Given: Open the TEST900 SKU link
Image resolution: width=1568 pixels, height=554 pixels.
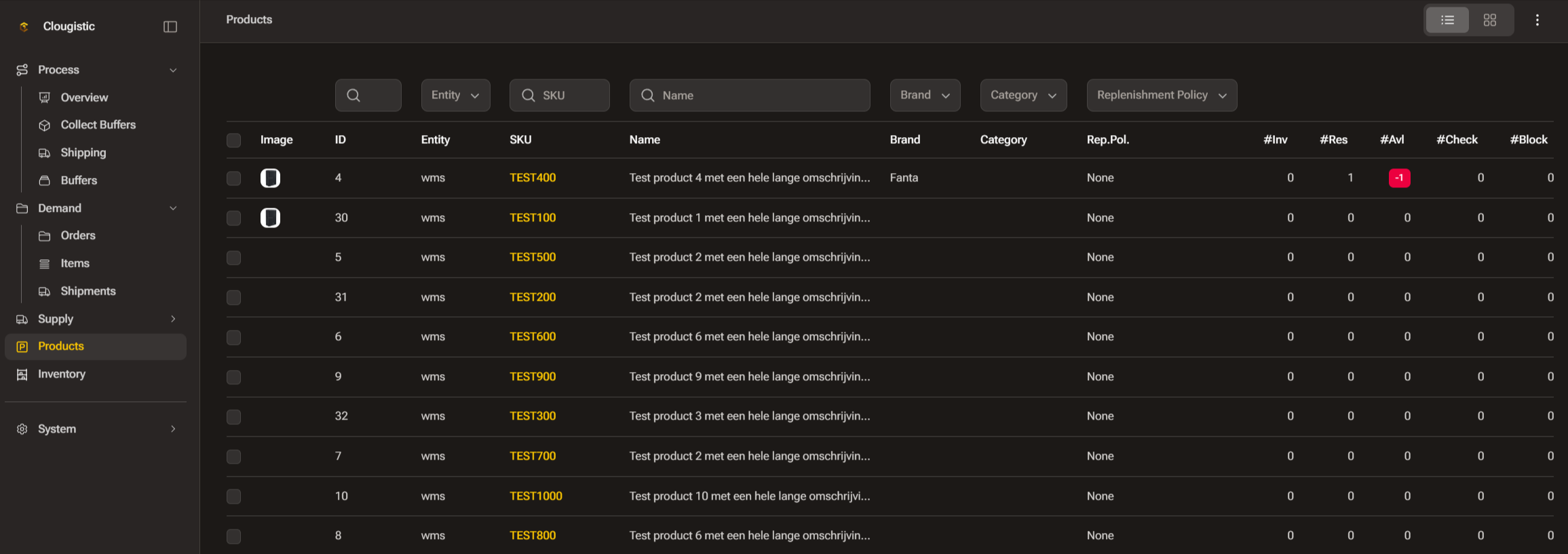Looking at the screenshot, I should [x=533, y=377].
